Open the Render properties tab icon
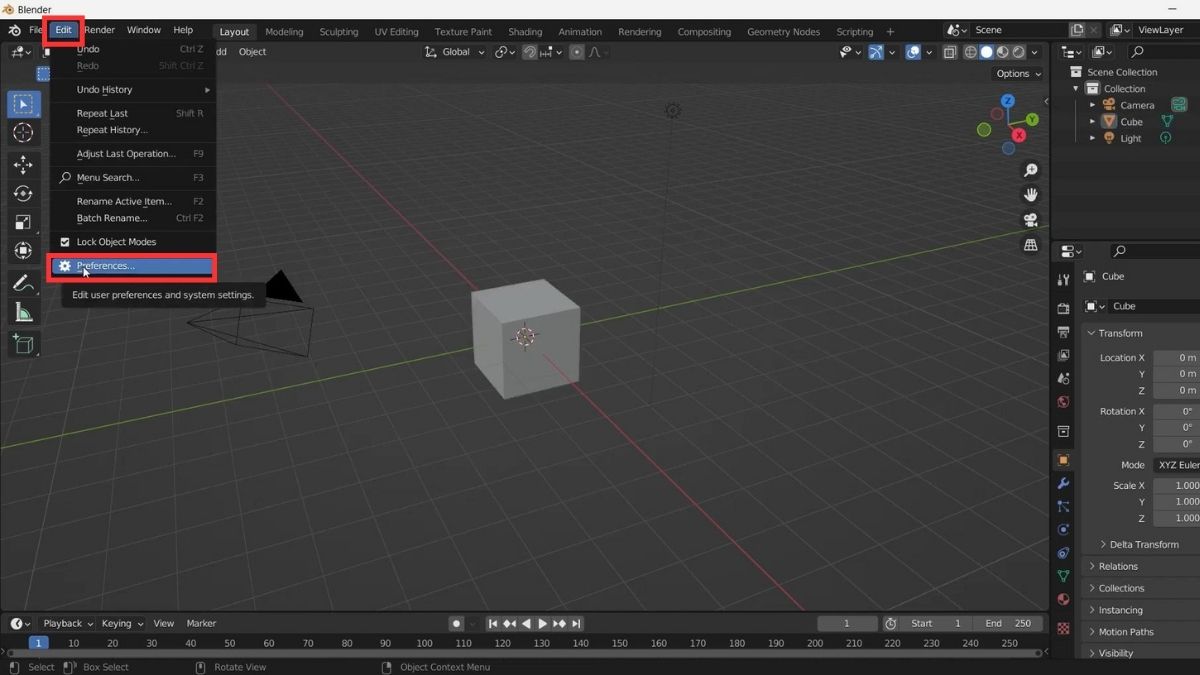This screenshot has width=1200, height=675. click(x=1063, y=308)
